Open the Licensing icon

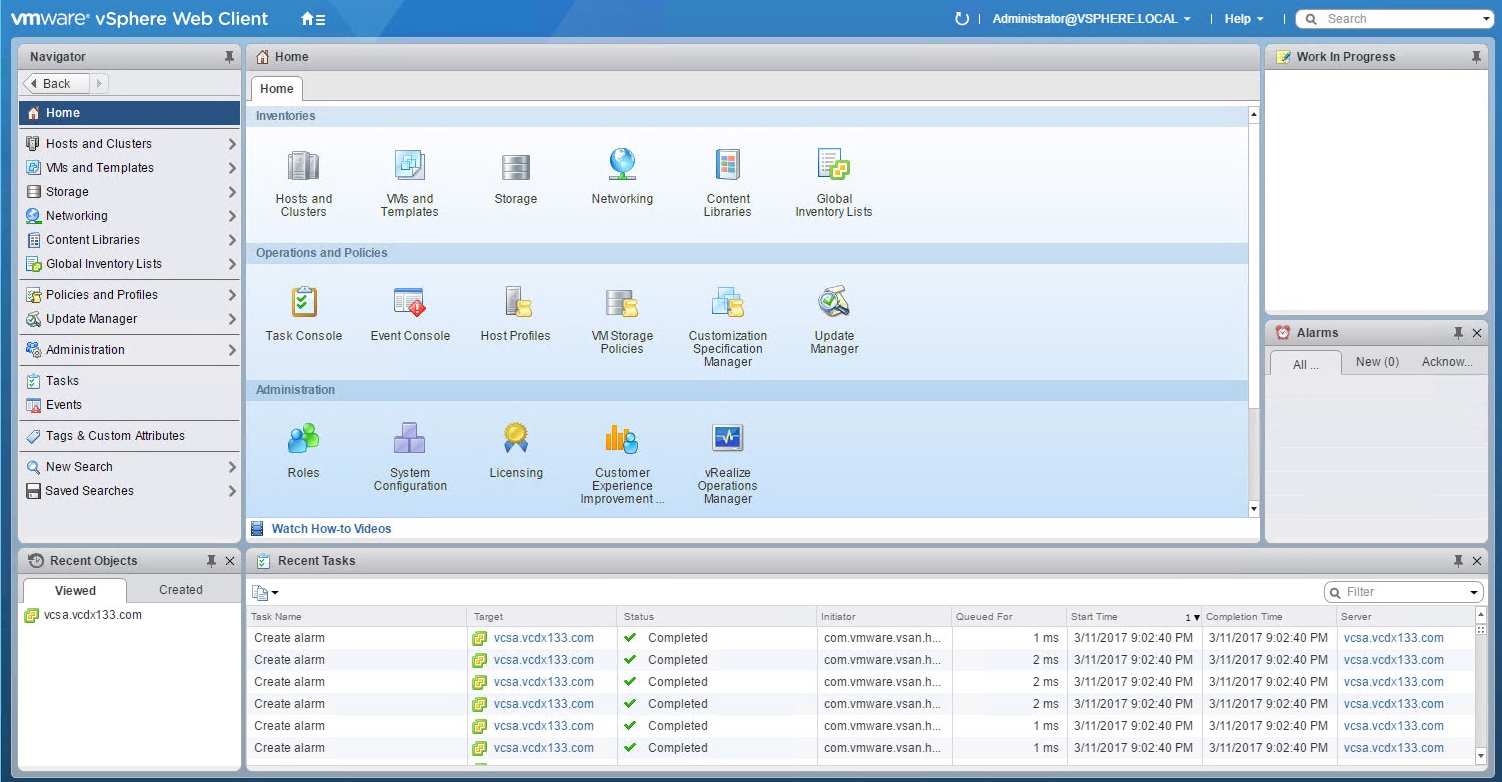point(516,439)
